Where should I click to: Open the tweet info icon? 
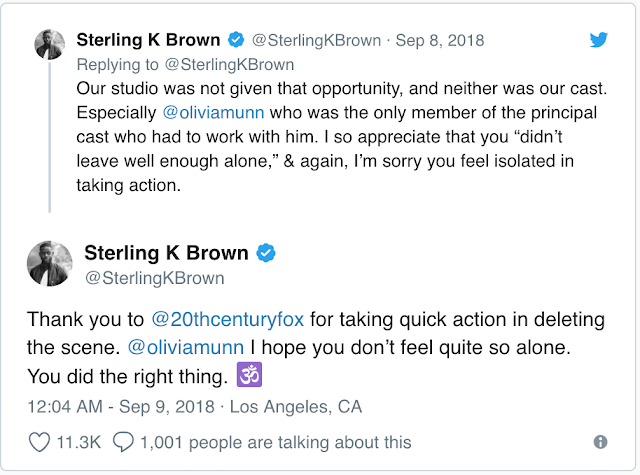pos(600,441)
